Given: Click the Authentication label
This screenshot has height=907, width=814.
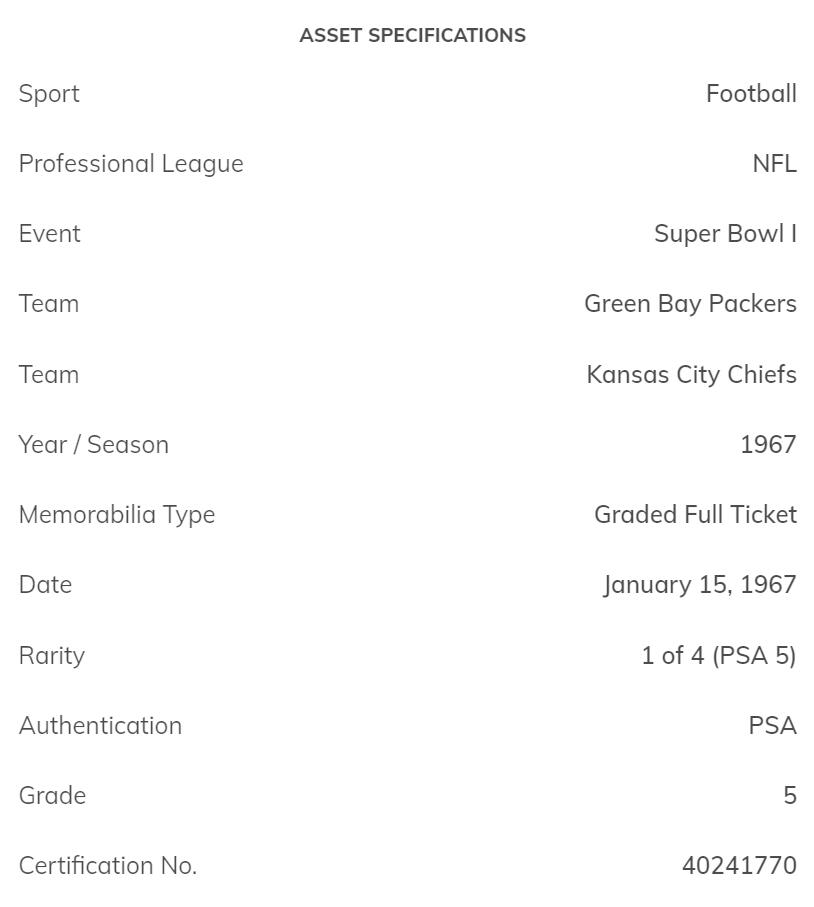Looking at the screenshot, I should [x=100, y=726].
